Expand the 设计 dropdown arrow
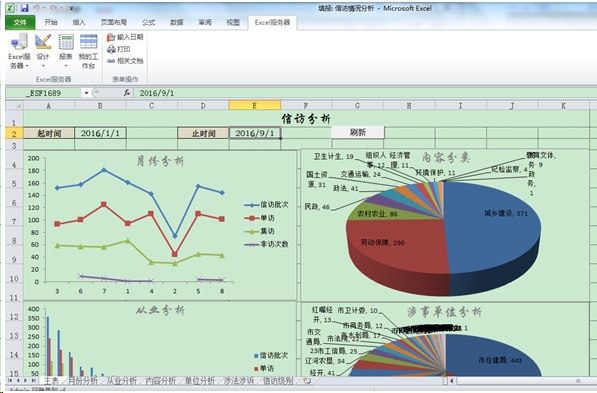The height and width of the screenshot is (393, 597). (x=43, y=66)
